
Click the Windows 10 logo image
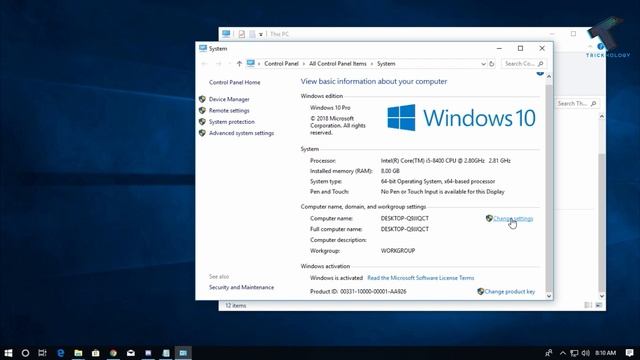click(x=461, y=118)
